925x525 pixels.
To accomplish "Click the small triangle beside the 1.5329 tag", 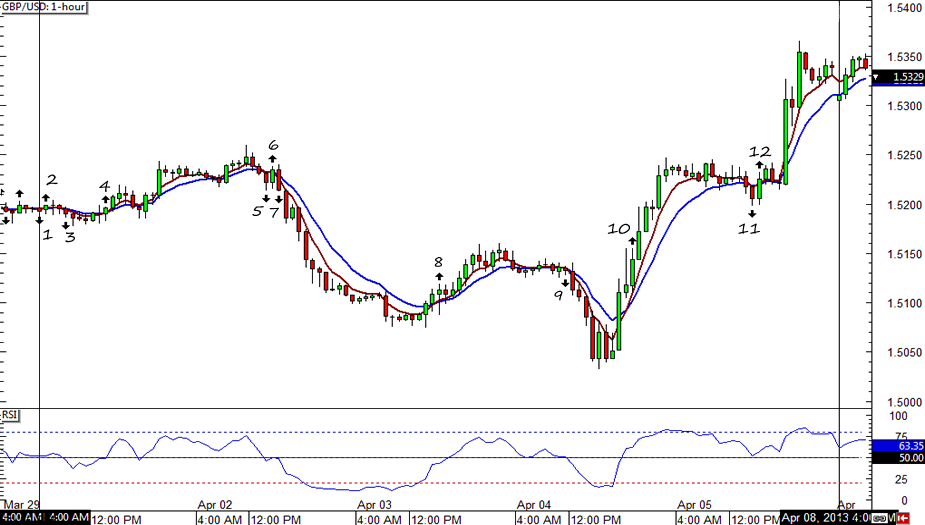I will point(876,77).
